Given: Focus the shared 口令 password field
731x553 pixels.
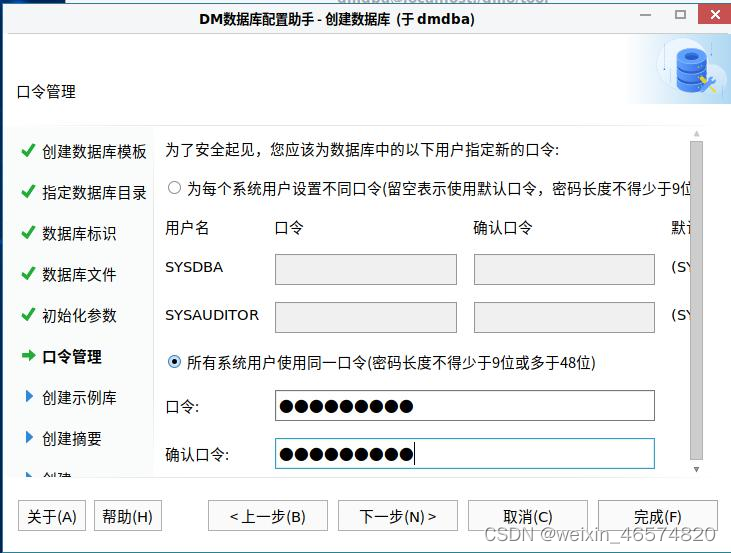Looking at the screenshot, I should click(465, 406).
